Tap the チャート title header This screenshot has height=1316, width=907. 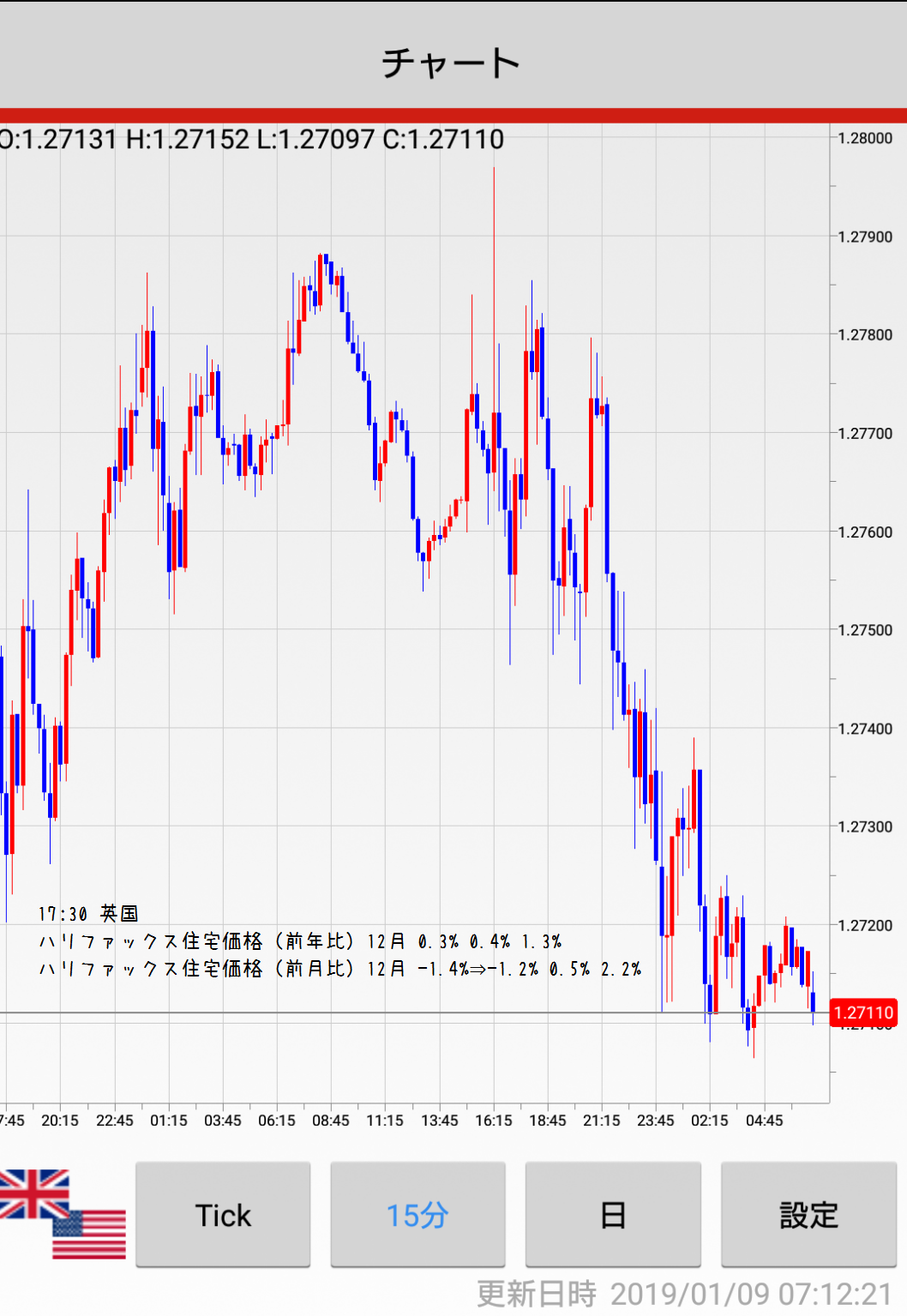(452, 63)
